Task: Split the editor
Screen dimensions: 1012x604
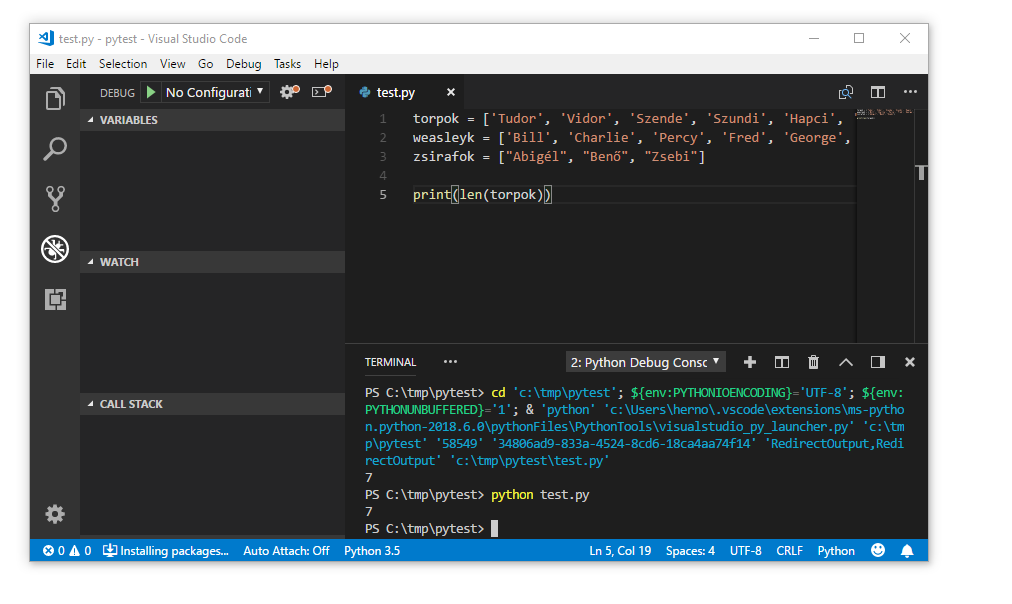Action: pyautogui.click(x=878, y=92)
